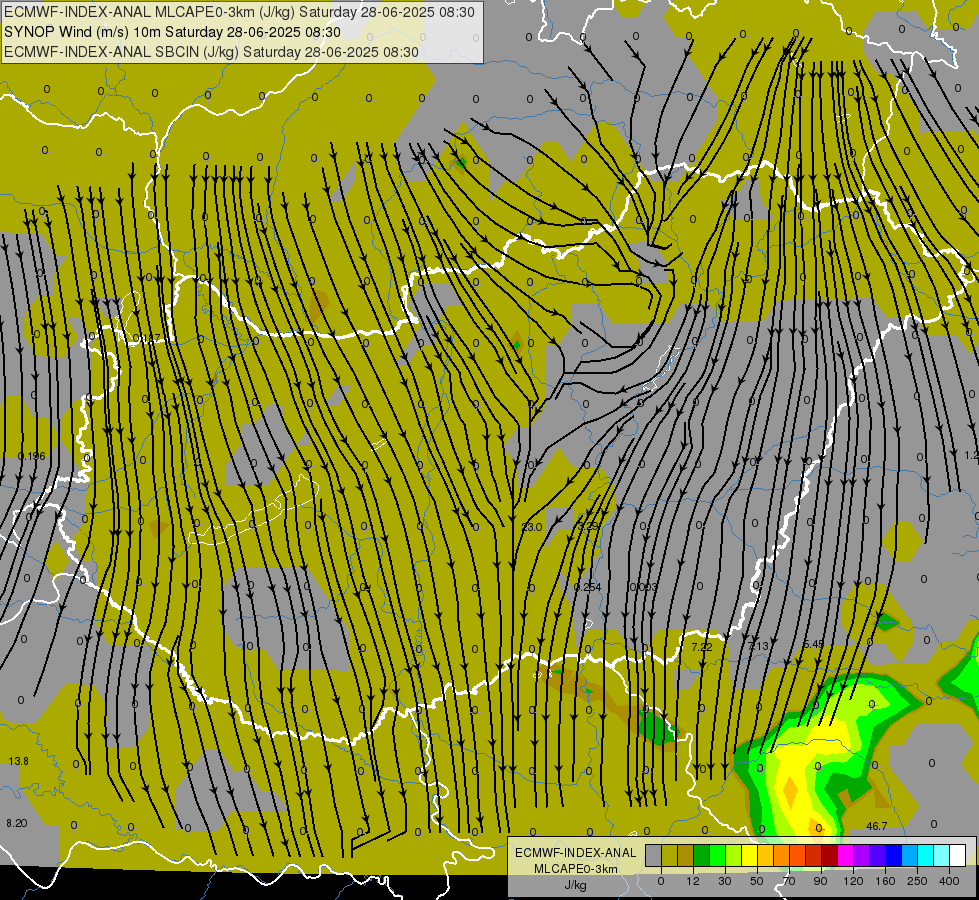979x900 pixels.
Task: Click the ECMWF-INDEX-ANAL legend title
Action: (575, 853)
